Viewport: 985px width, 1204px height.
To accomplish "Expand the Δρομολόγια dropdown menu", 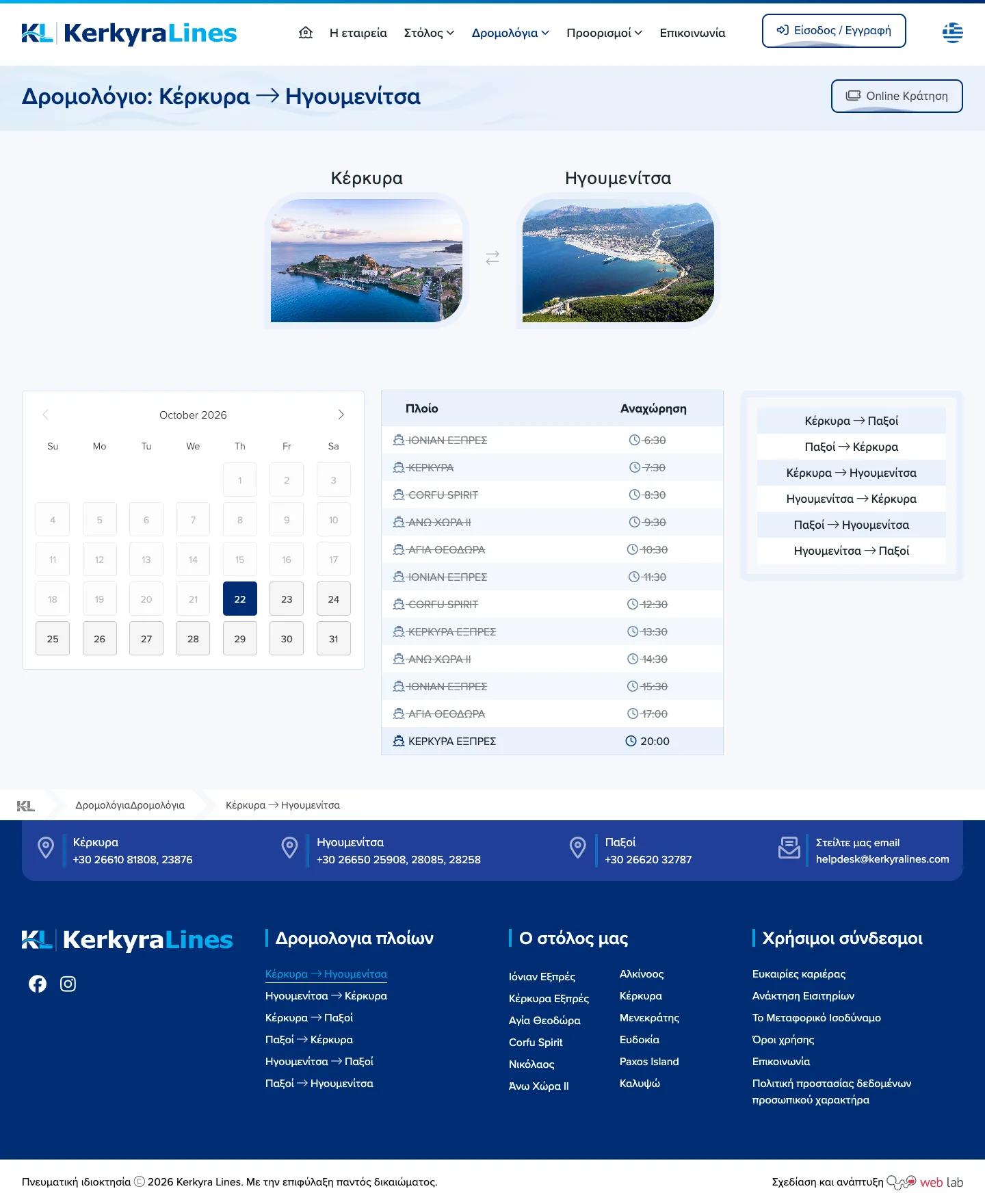I will coord(510,33).
